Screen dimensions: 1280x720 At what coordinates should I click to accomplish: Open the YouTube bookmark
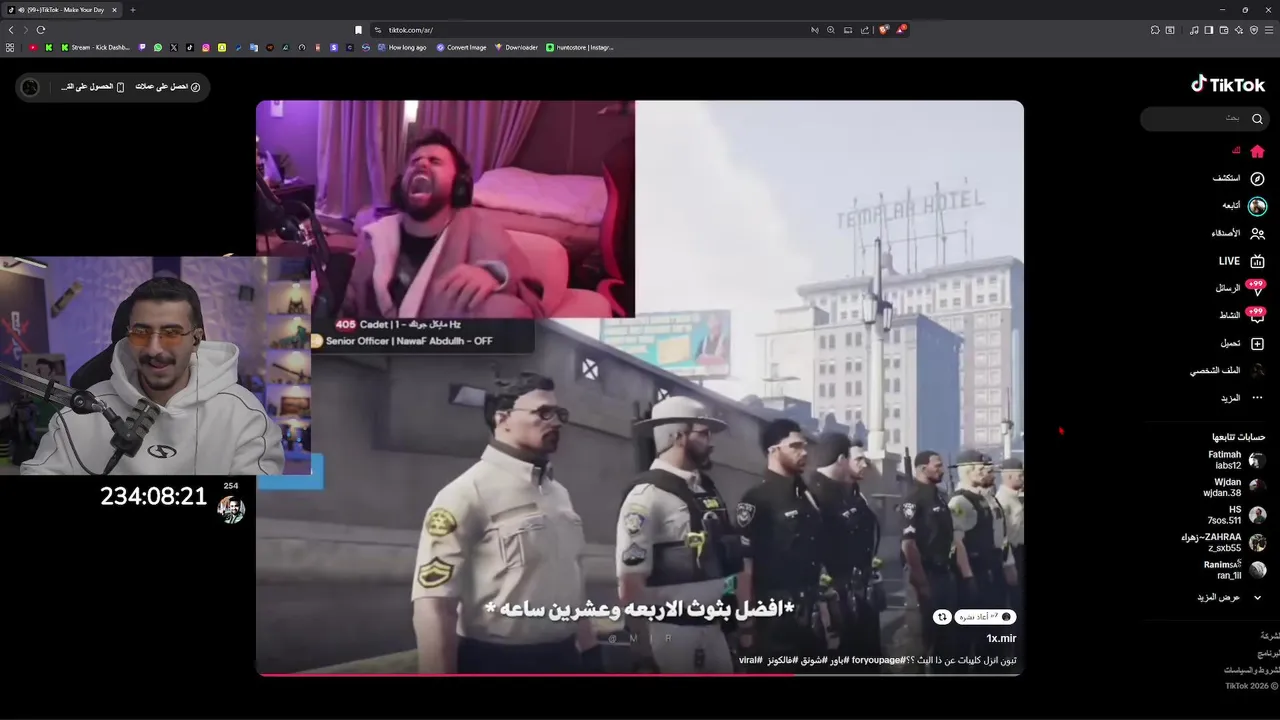pos(33,47)
